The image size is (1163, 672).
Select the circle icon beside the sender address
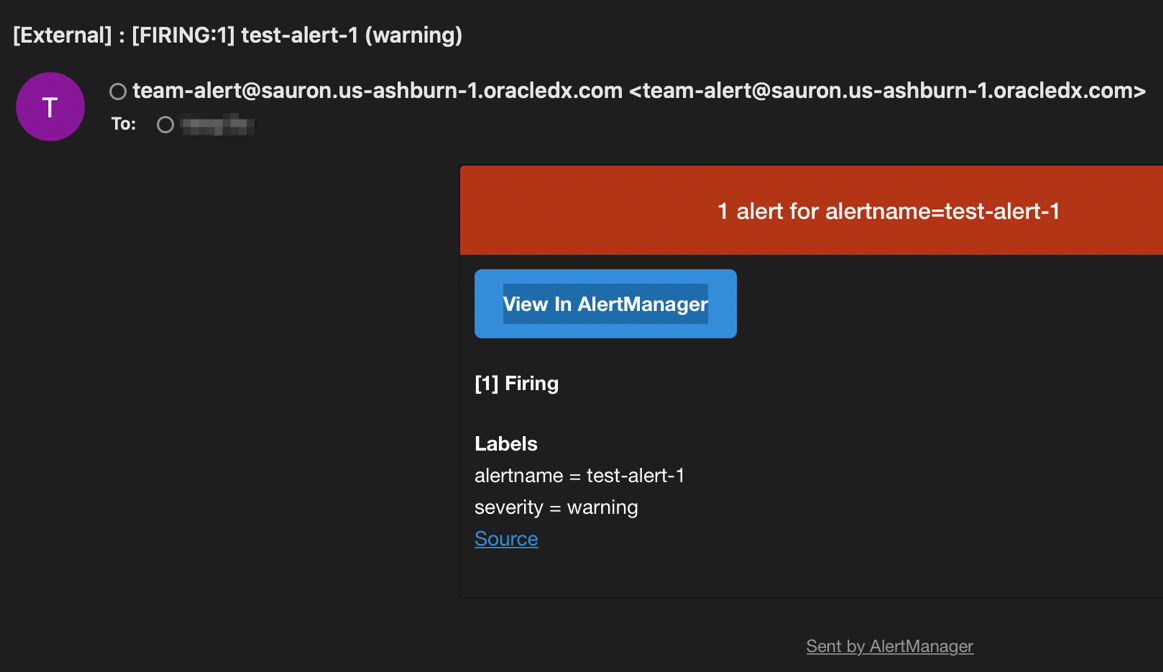(x=117, y=90)
